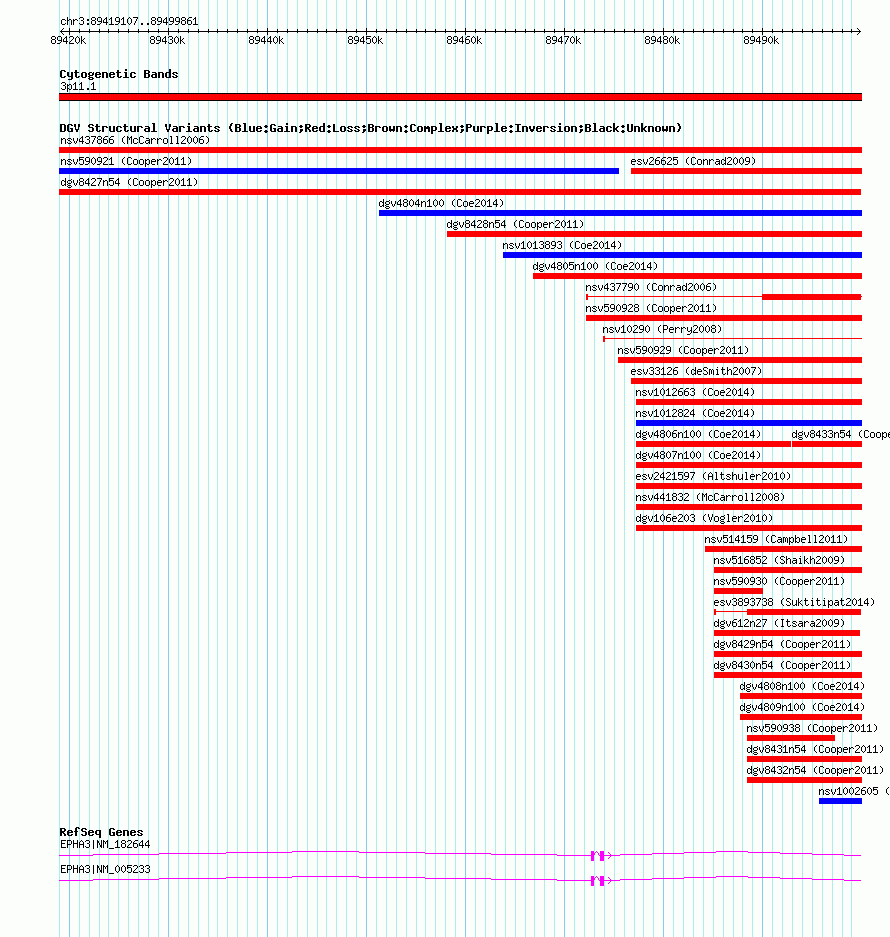Screen dimensions: 890x937
Task: Click the blue nsv590921 gain bar
Action: [x=339, y=171]
